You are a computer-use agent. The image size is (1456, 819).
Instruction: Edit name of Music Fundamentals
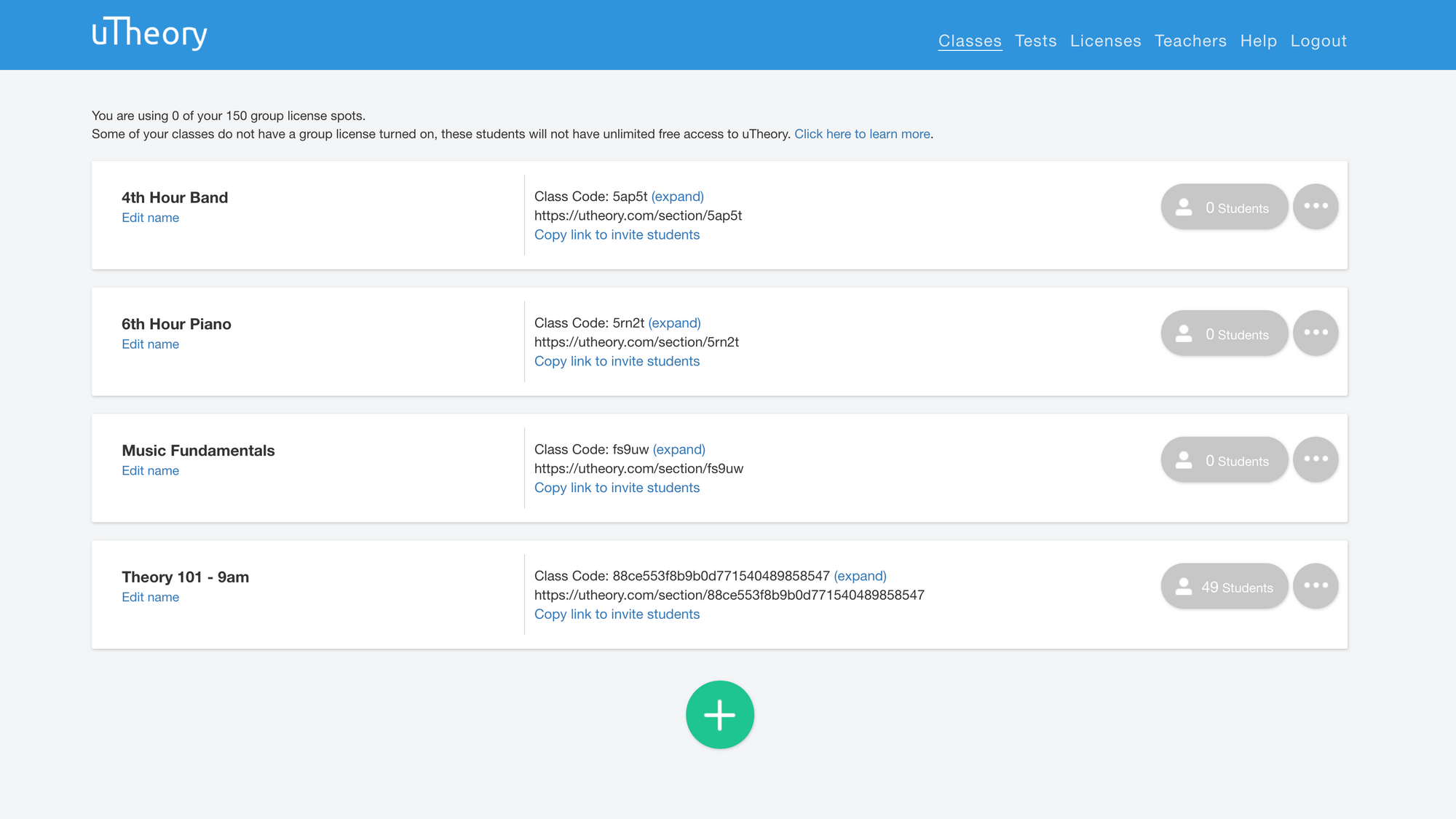pos(150,471)
